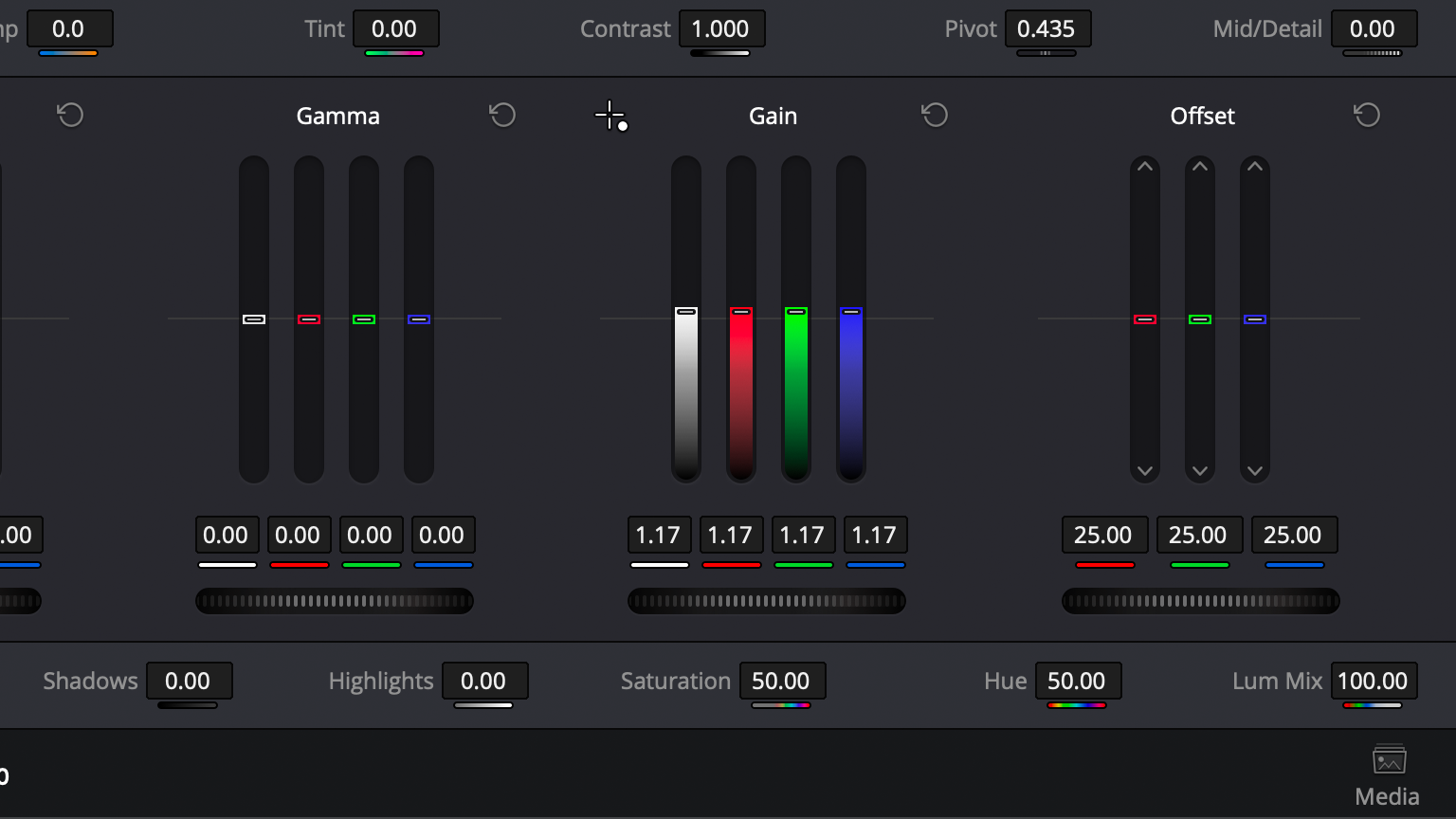1456x819 pixels.
Task: Select the Pivot value field
Action: pos(1046,29)
